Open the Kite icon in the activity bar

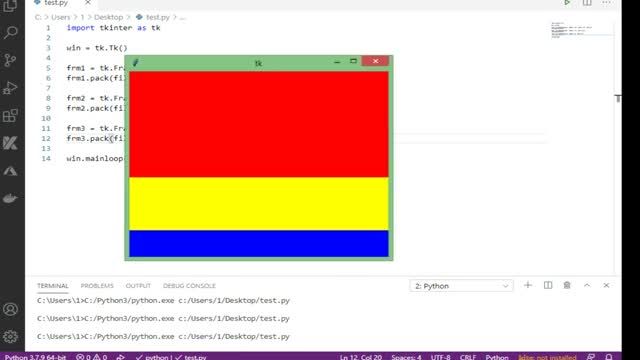point(10,143)
